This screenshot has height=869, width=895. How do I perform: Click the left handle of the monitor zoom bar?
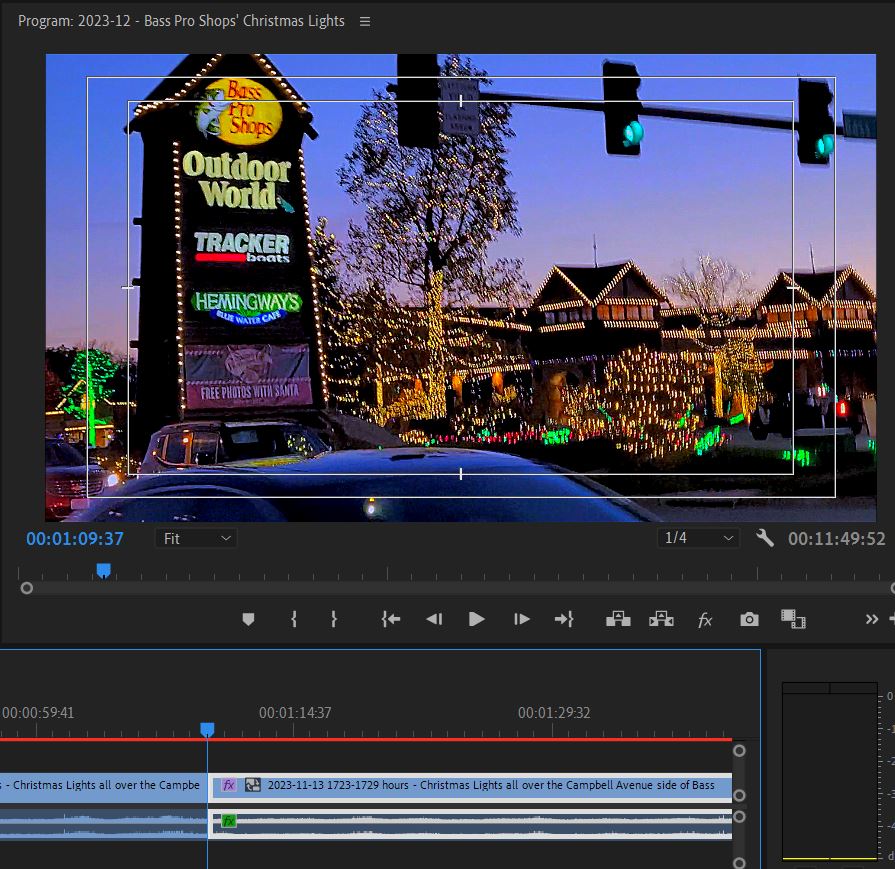tap(27, 588)
